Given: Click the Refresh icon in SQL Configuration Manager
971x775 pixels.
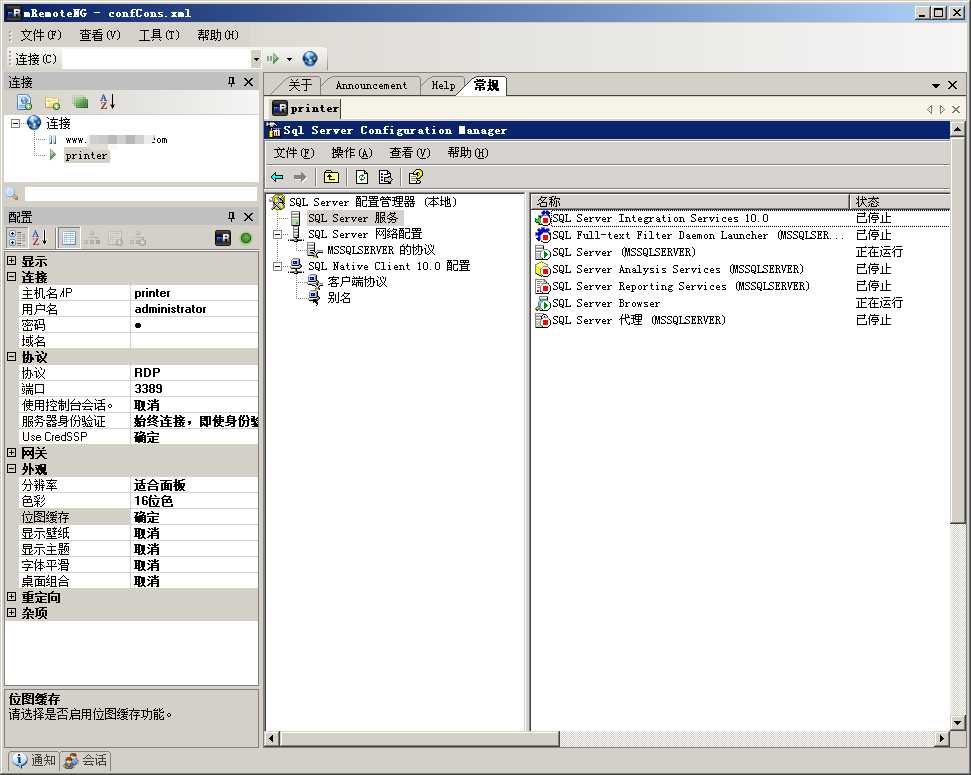Looking at the screenshot, I should coord(362,177).
